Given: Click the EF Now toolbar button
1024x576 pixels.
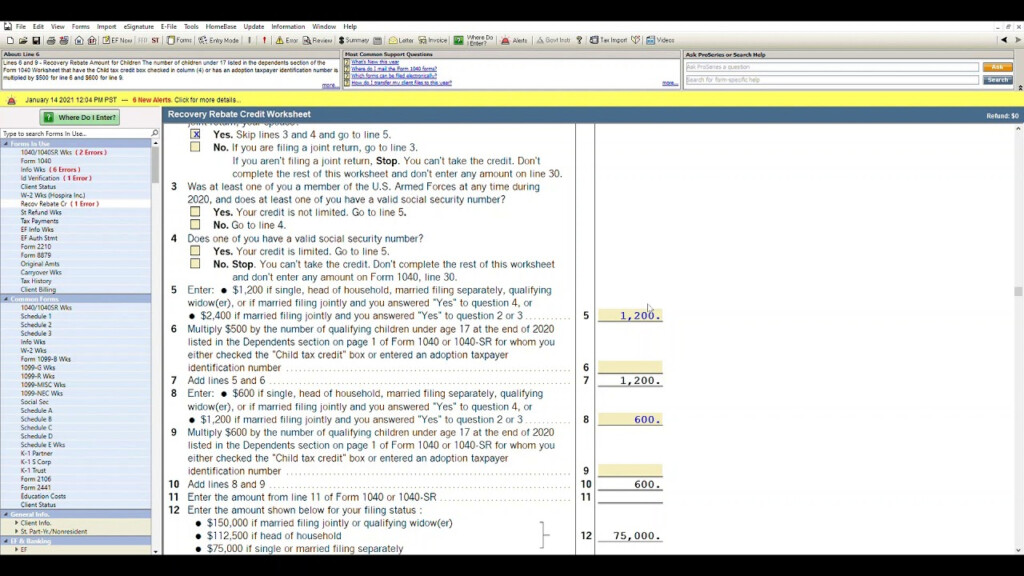Looking at the screenshot, I should 117,40.
